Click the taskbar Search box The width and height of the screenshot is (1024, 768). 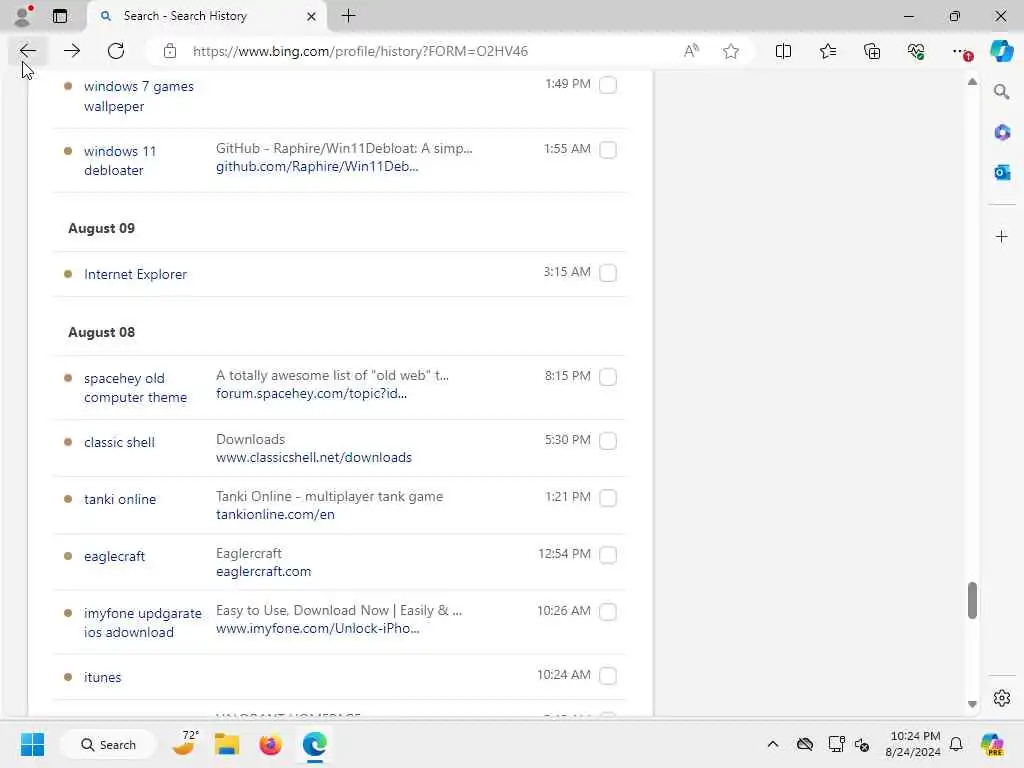(x=108, y=744)
